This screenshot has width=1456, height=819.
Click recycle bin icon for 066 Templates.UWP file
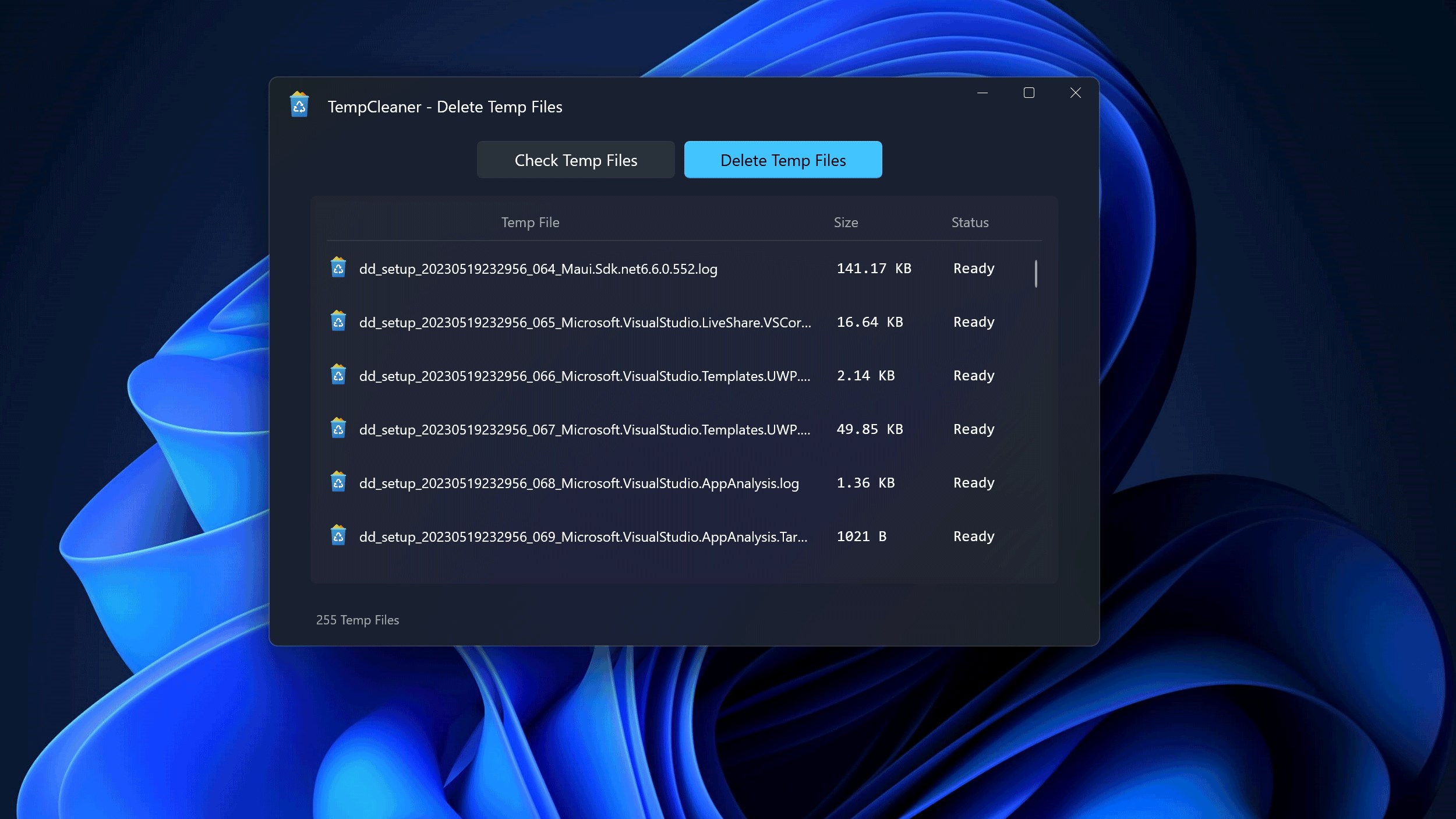pos(338,375)
